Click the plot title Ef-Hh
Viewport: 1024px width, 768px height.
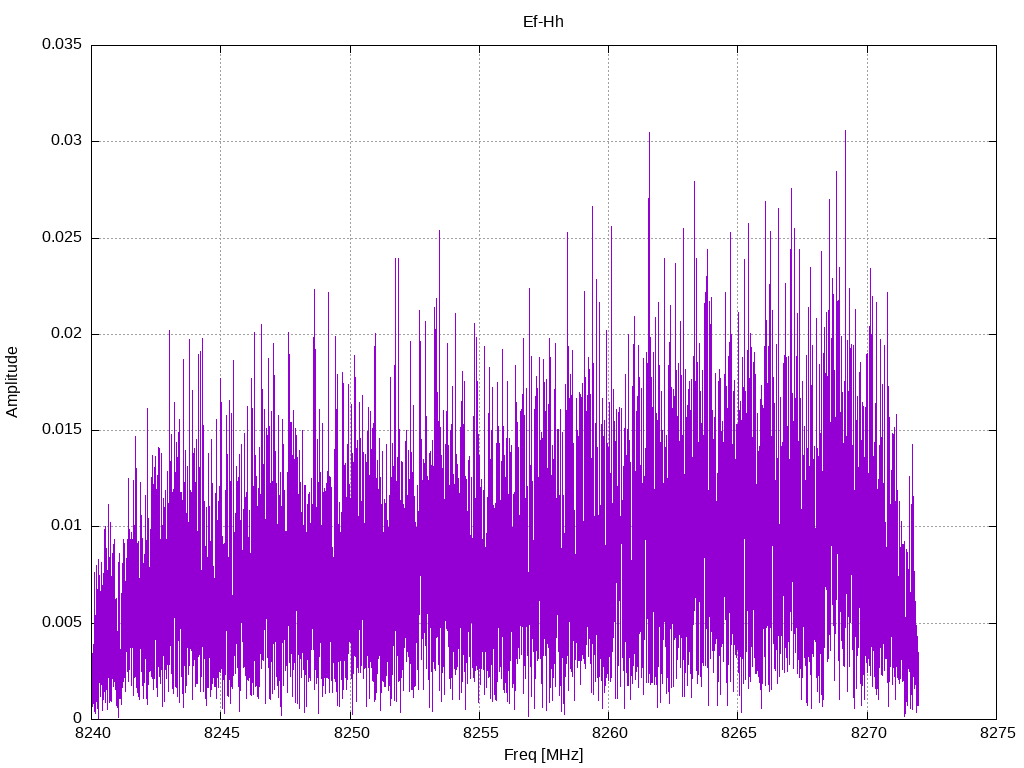[543, 22]
